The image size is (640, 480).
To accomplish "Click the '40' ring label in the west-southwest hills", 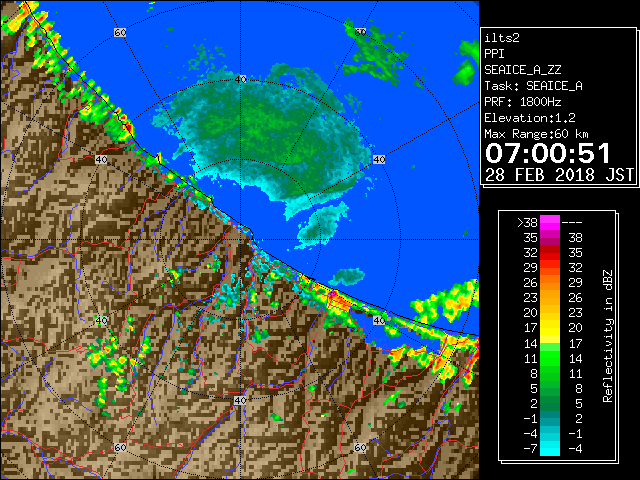I will pos(101,320).
